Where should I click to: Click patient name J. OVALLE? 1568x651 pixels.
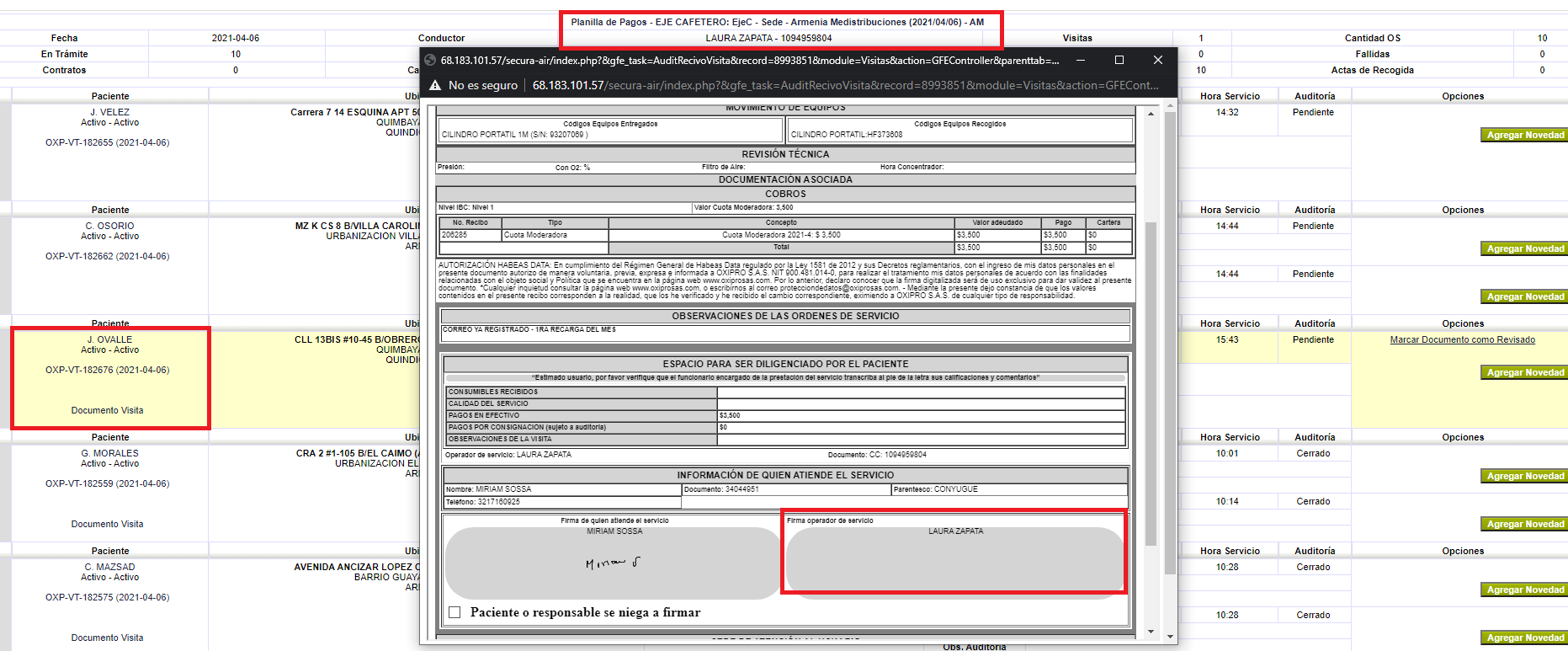pyautogui.click(x=110, y=339)
